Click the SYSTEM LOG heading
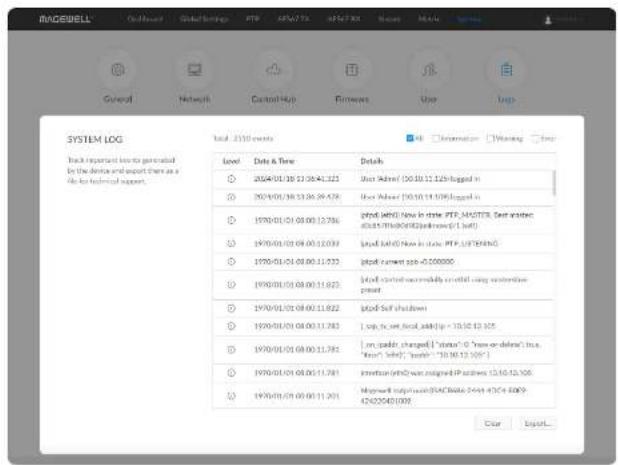Screen dimensions: 618x465 click(95, 140)
